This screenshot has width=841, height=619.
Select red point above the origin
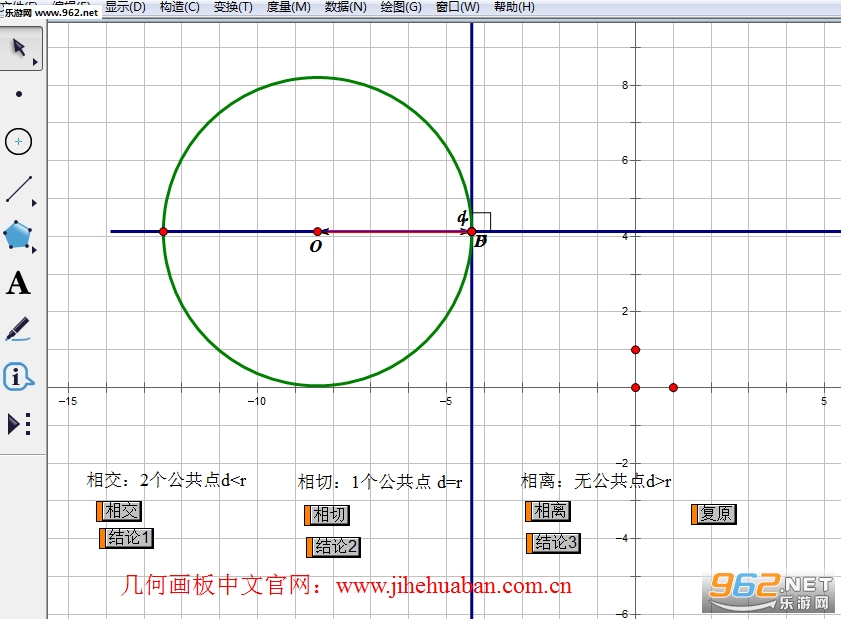636,350
